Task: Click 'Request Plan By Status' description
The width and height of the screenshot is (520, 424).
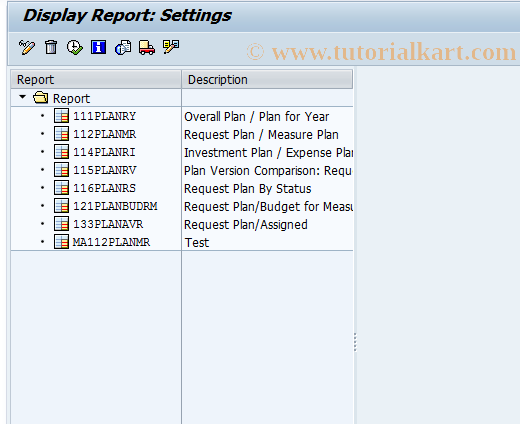Action: click(x=248, y=189)
